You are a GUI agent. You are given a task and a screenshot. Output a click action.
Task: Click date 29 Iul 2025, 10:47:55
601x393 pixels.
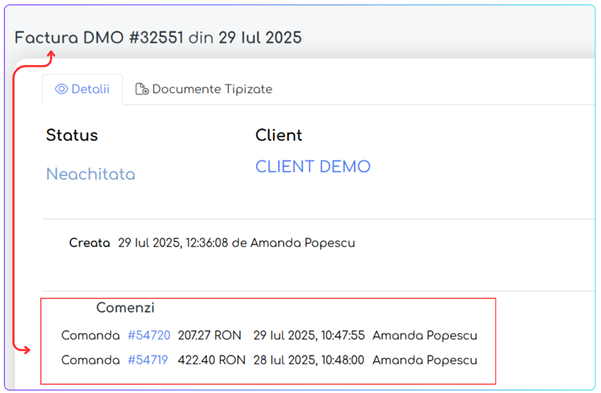coord(309,335)
